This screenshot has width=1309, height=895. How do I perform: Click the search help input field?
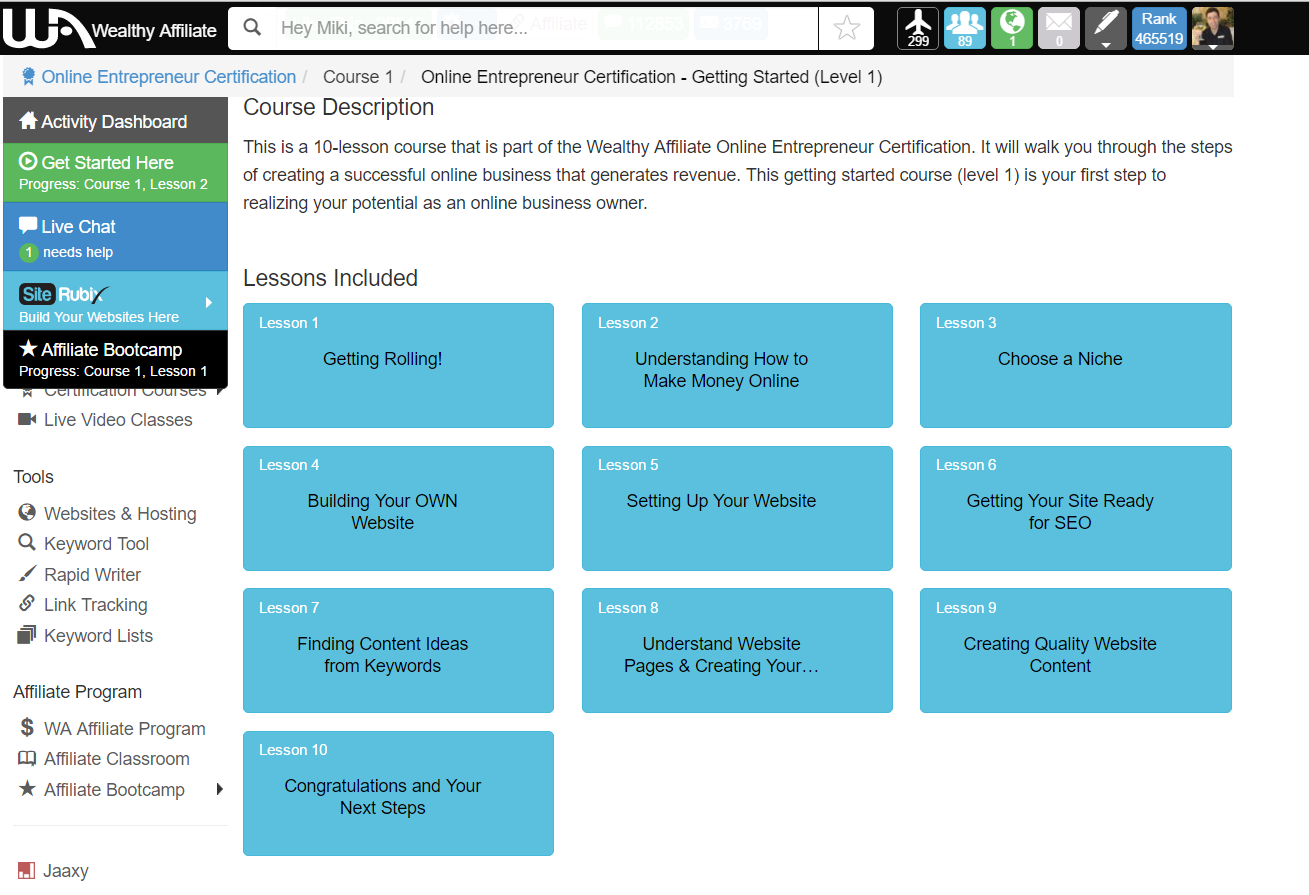(545, 28)
